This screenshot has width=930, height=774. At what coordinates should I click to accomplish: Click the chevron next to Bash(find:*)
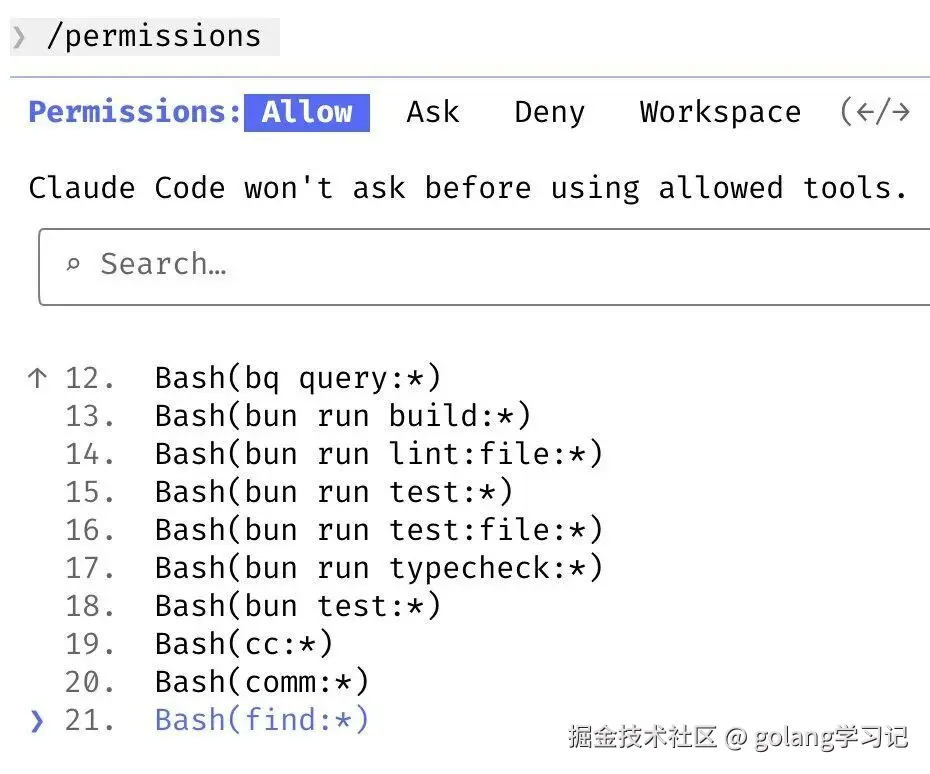38,719
